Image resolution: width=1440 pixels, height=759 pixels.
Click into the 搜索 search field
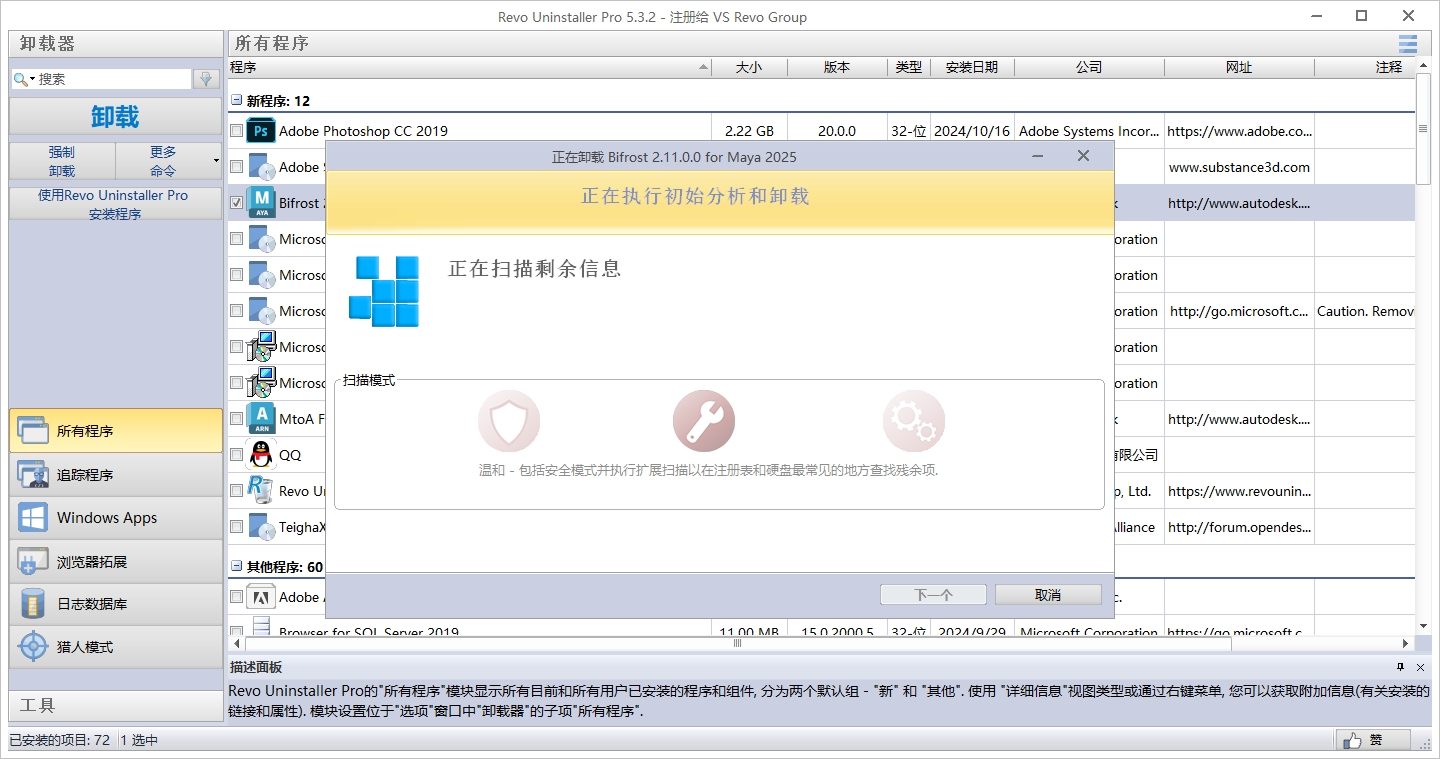(113, 79)
